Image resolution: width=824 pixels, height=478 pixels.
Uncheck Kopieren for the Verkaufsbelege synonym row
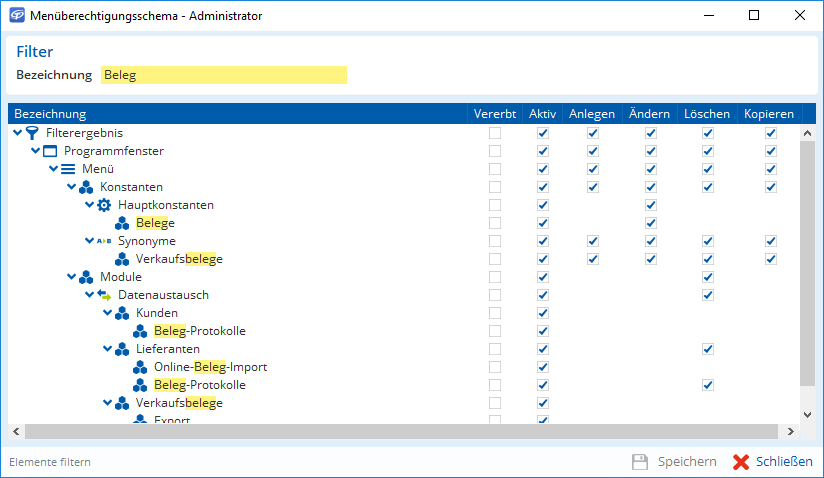(770, 259)
